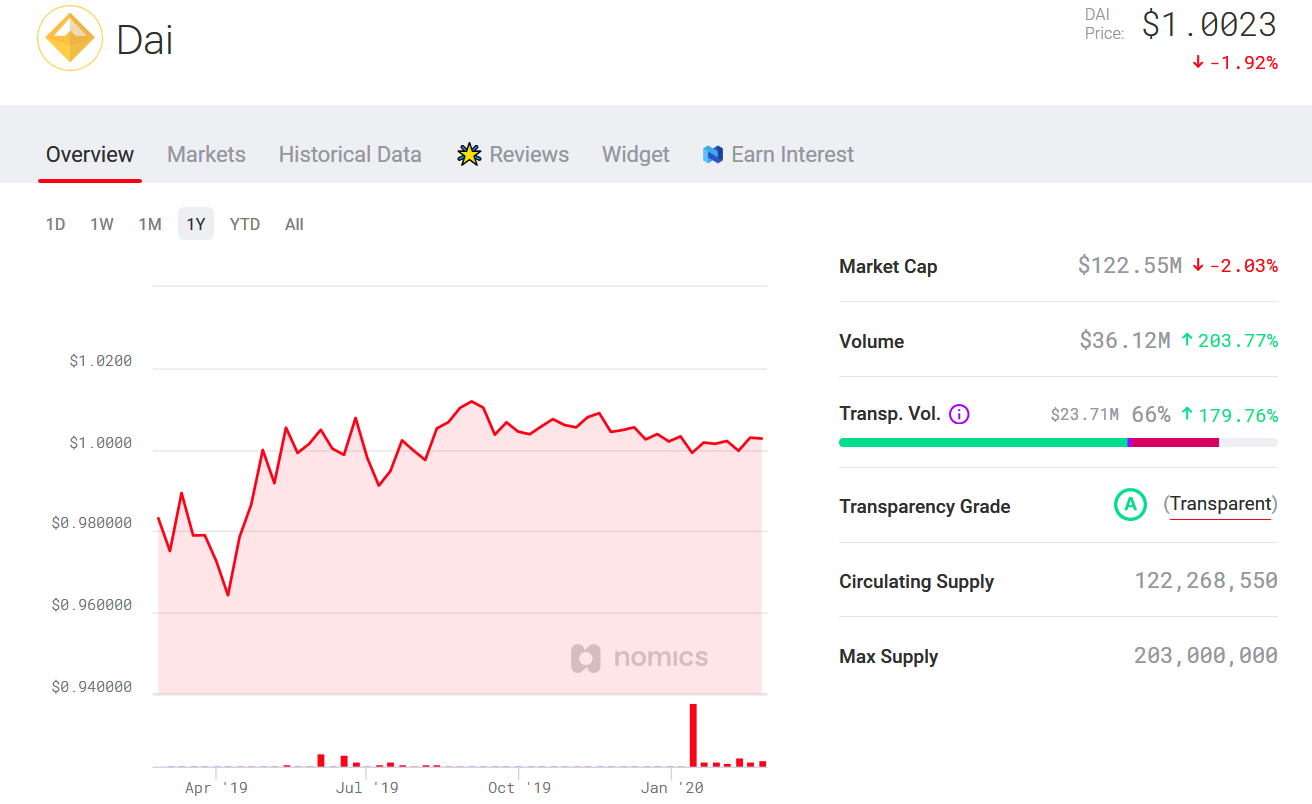
Task: Click the Dai coin logo icon
Action: coord(70,40)
